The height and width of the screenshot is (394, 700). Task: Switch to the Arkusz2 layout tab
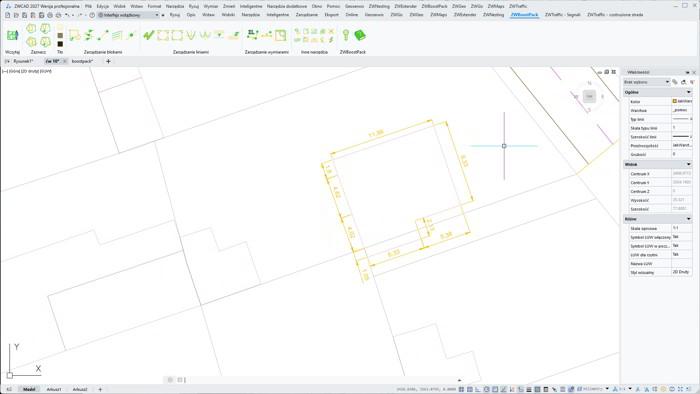pos(80,390)
